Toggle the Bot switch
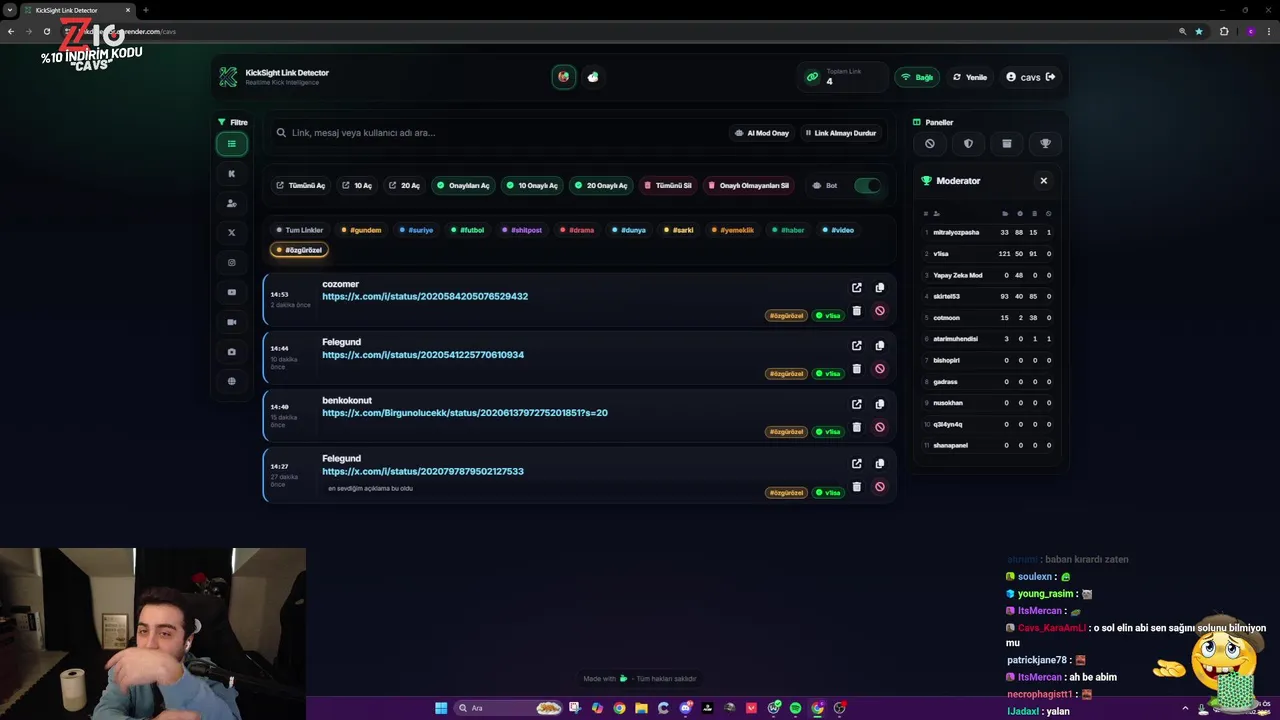This screenshot has width=1280, height=720. [x=867, y=186]
